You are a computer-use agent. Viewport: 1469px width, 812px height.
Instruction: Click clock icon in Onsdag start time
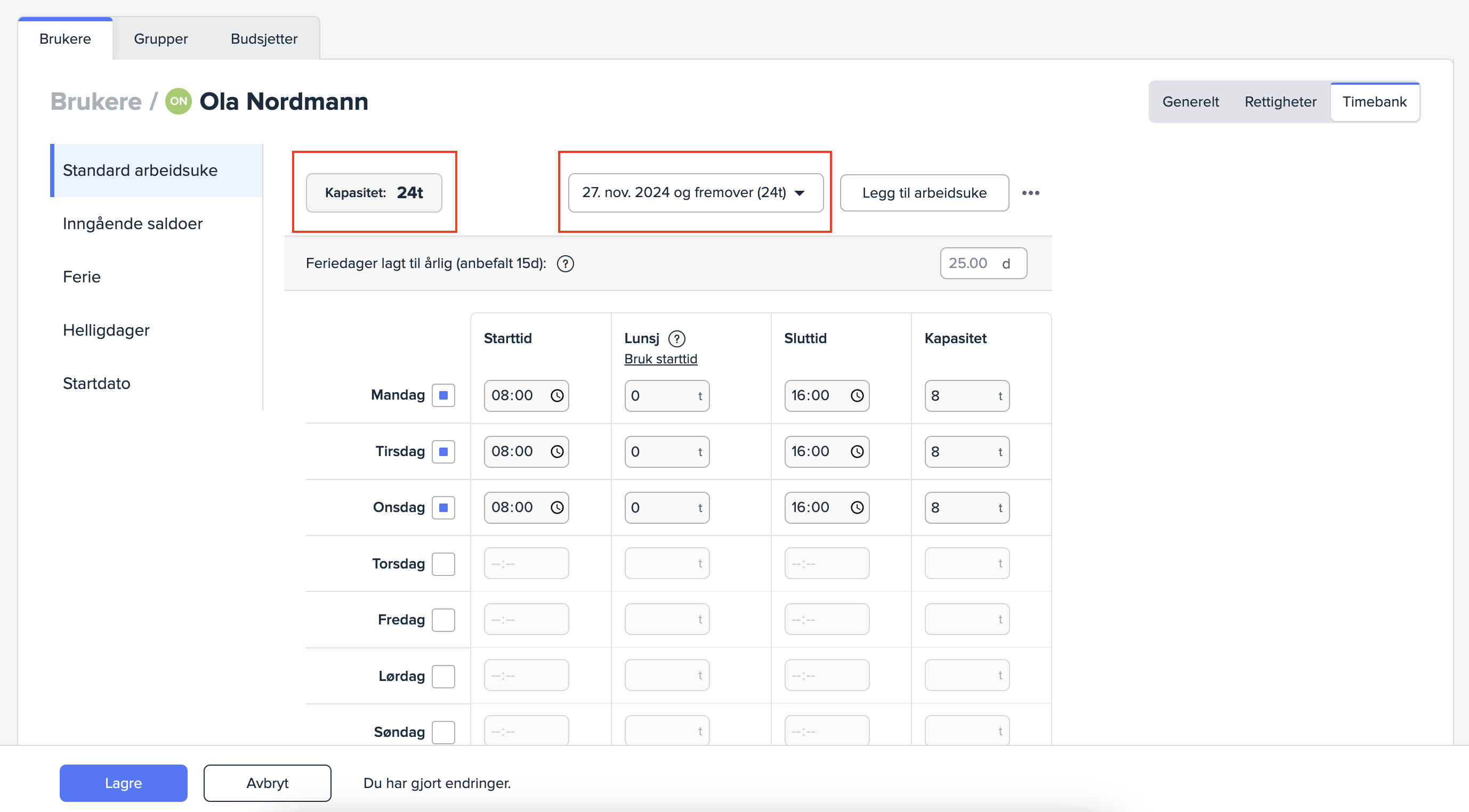[556, 507]
